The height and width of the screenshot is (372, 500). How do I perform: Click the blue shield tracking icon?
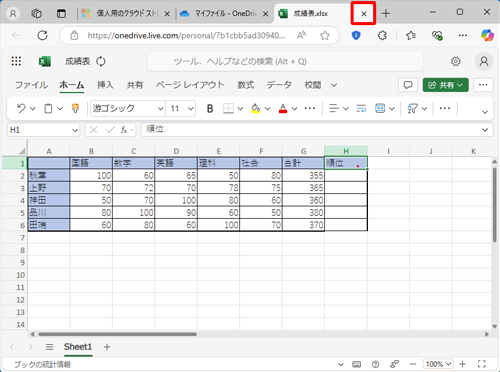pyautogui.click(x=356, y=35)
